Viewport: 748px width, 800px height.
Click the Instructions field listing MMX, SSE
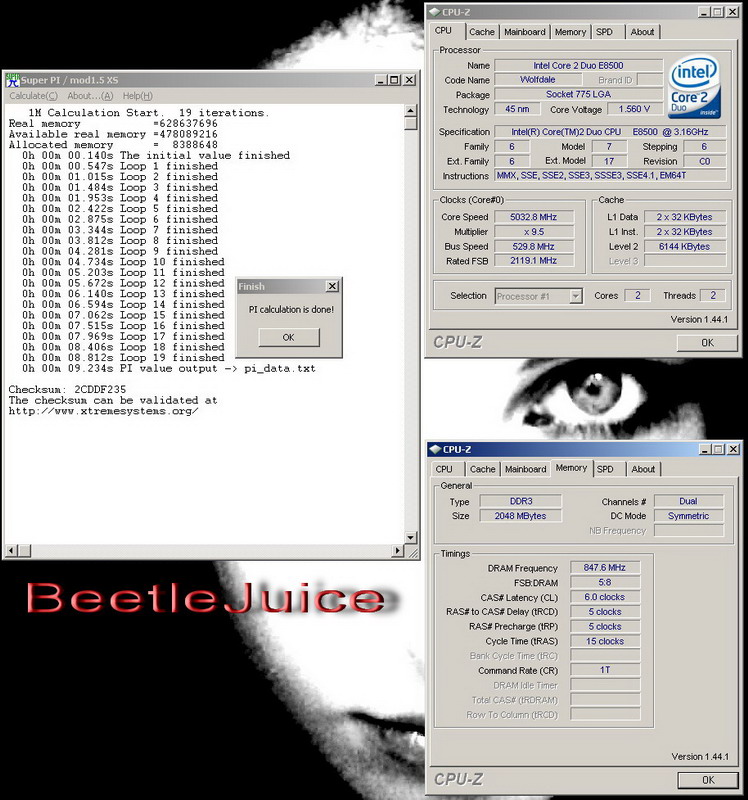[610, 176]
